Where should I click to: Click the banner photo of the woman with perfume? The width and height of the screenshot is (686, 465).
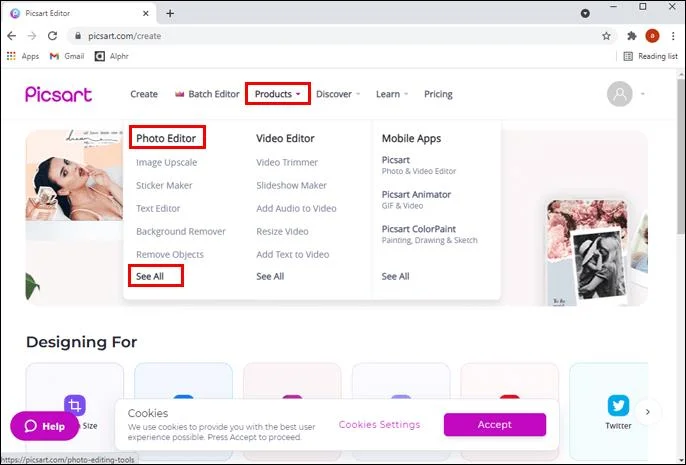(74, 175)
